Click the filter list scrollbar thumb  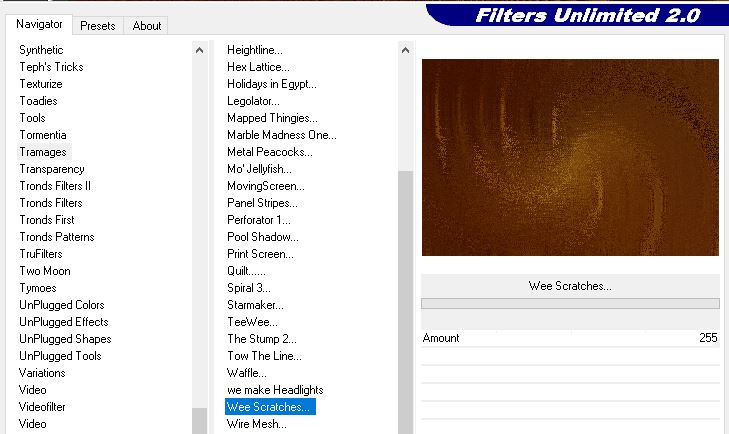[x=405, y=302]
